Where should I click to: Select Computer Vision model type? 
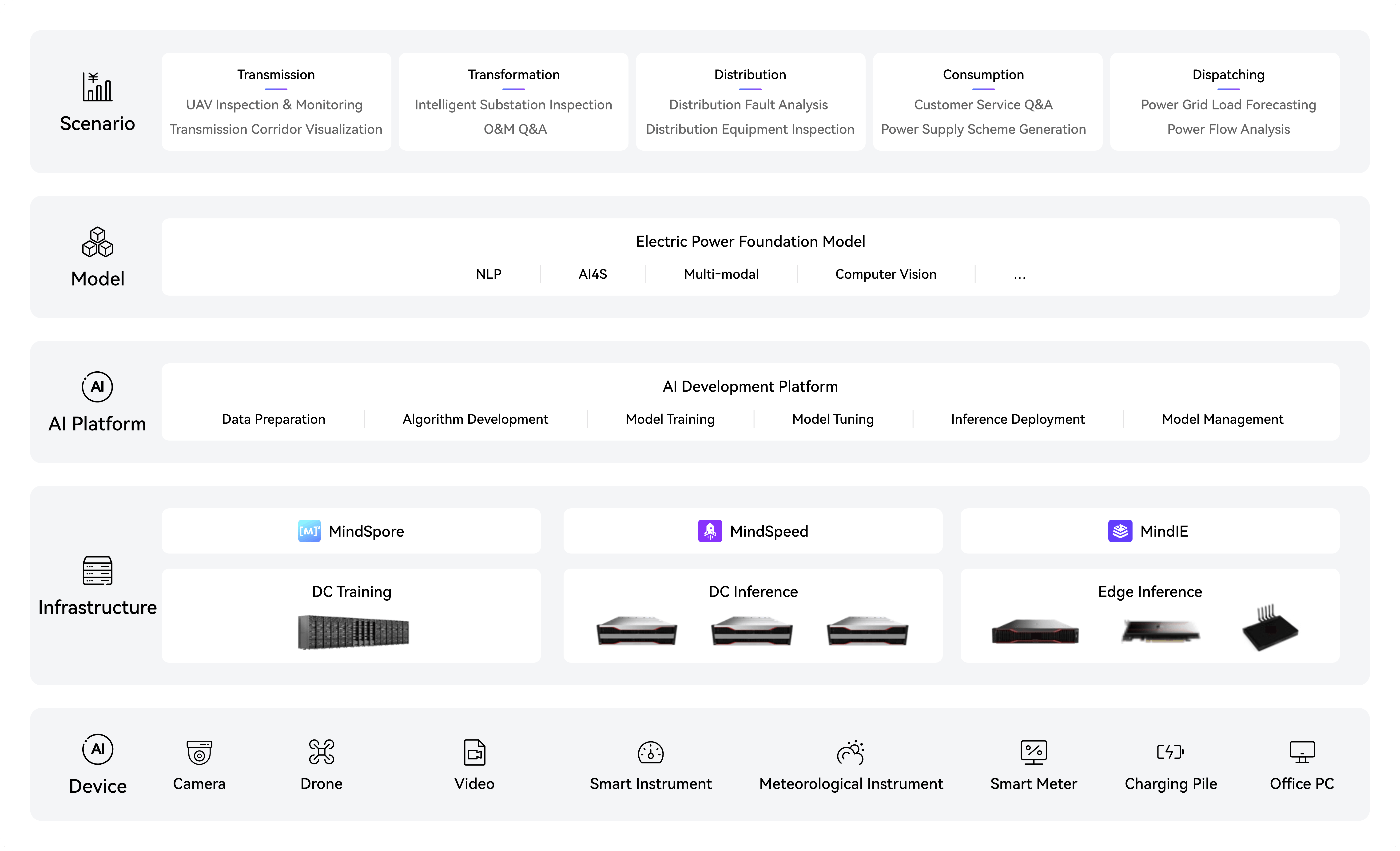tap(885, 274)
